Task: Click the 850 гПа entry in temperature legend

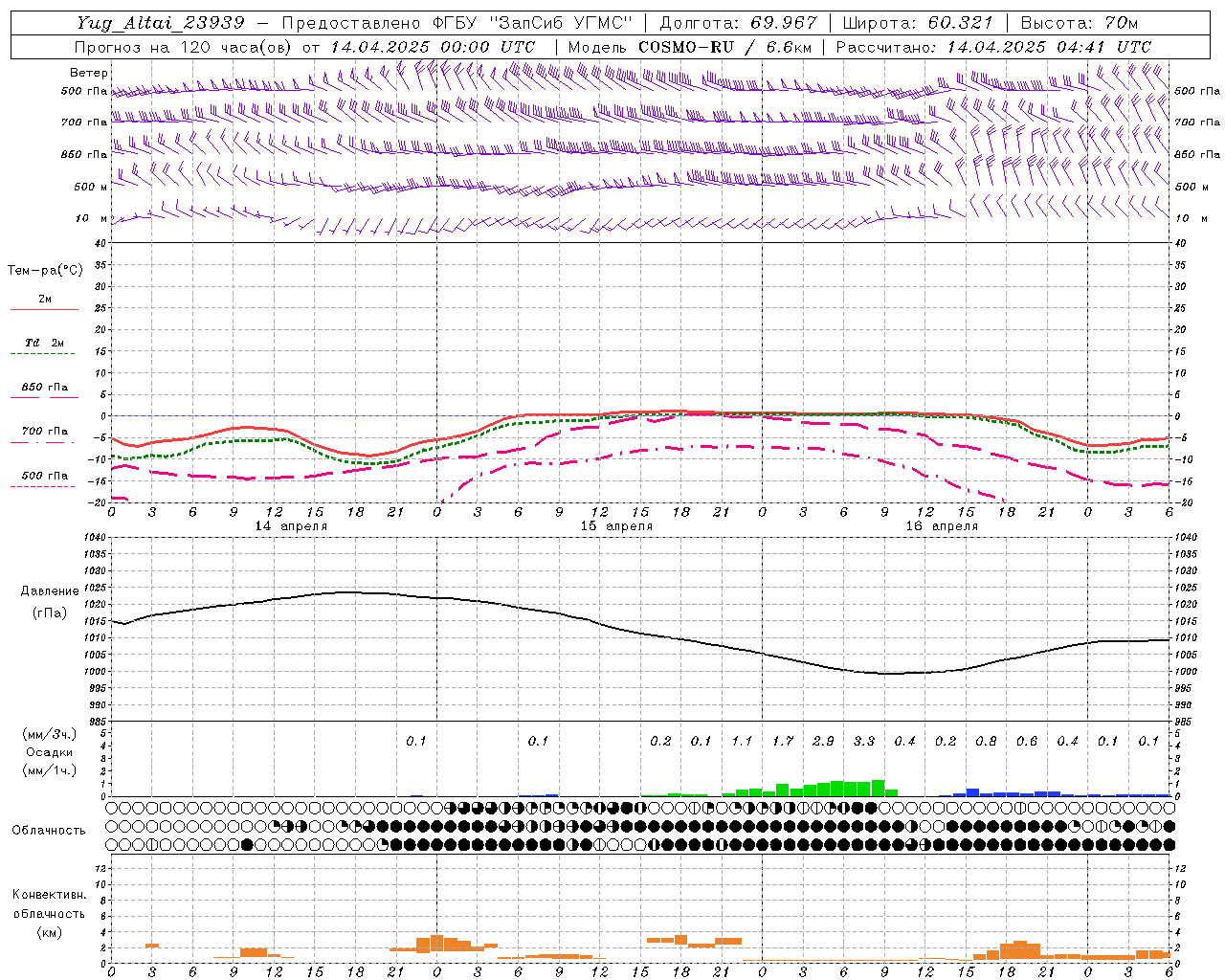Action: coord(45,388)
